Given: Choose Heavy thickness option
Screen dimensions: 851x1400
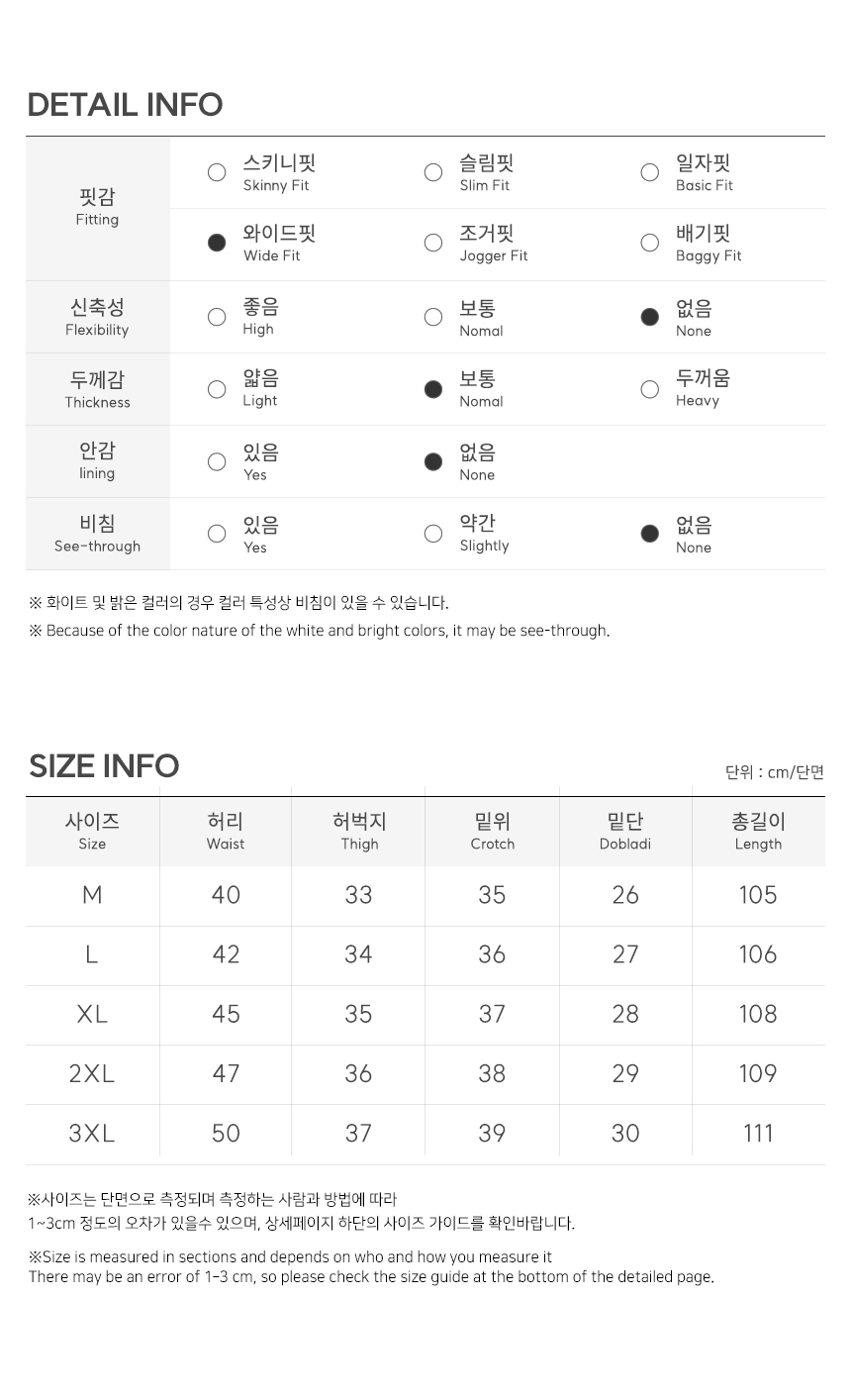Looking at the screenshot, I should click(649, 389).
